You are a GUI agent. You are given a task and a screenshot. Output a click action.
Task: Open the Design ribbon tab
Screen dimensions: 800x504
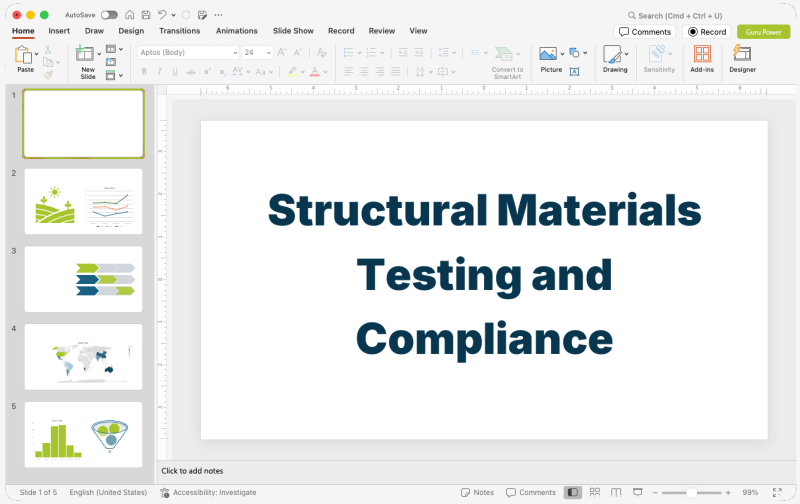[131, 31]
